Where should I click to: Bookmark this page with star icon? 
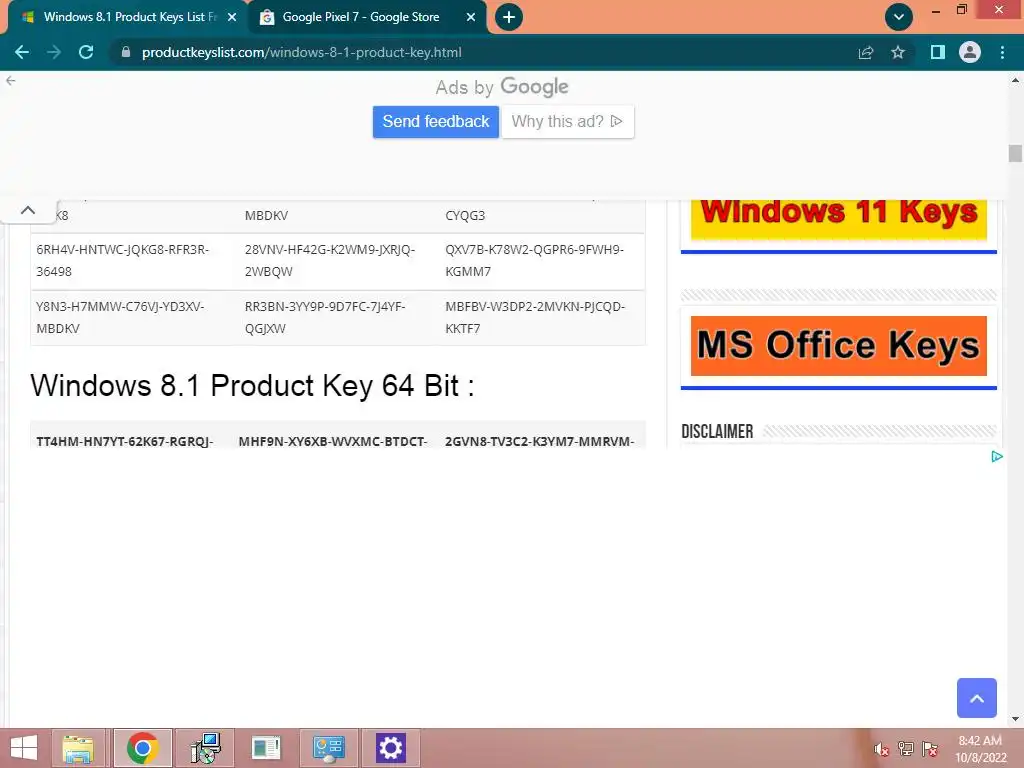pos(898,52)
